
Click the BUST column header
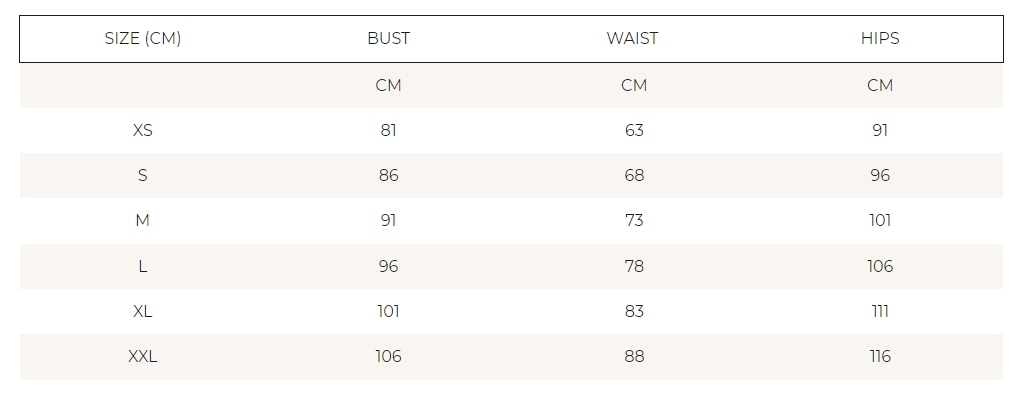[388, 39]
